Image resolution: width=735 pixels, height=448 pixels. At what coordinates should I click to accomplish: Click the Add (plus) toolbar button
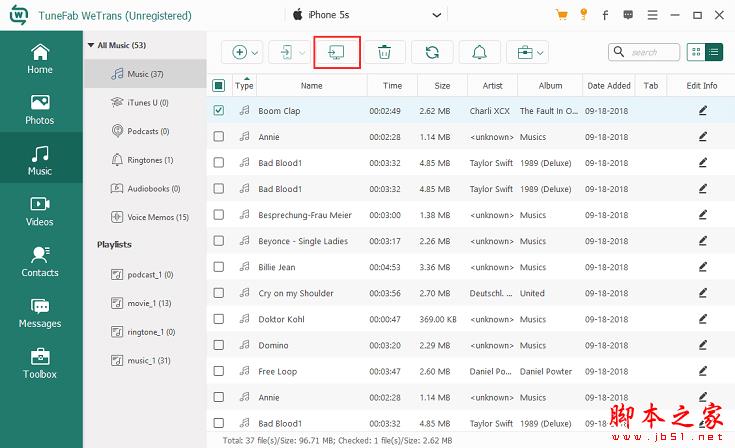[x=240, y=52]
